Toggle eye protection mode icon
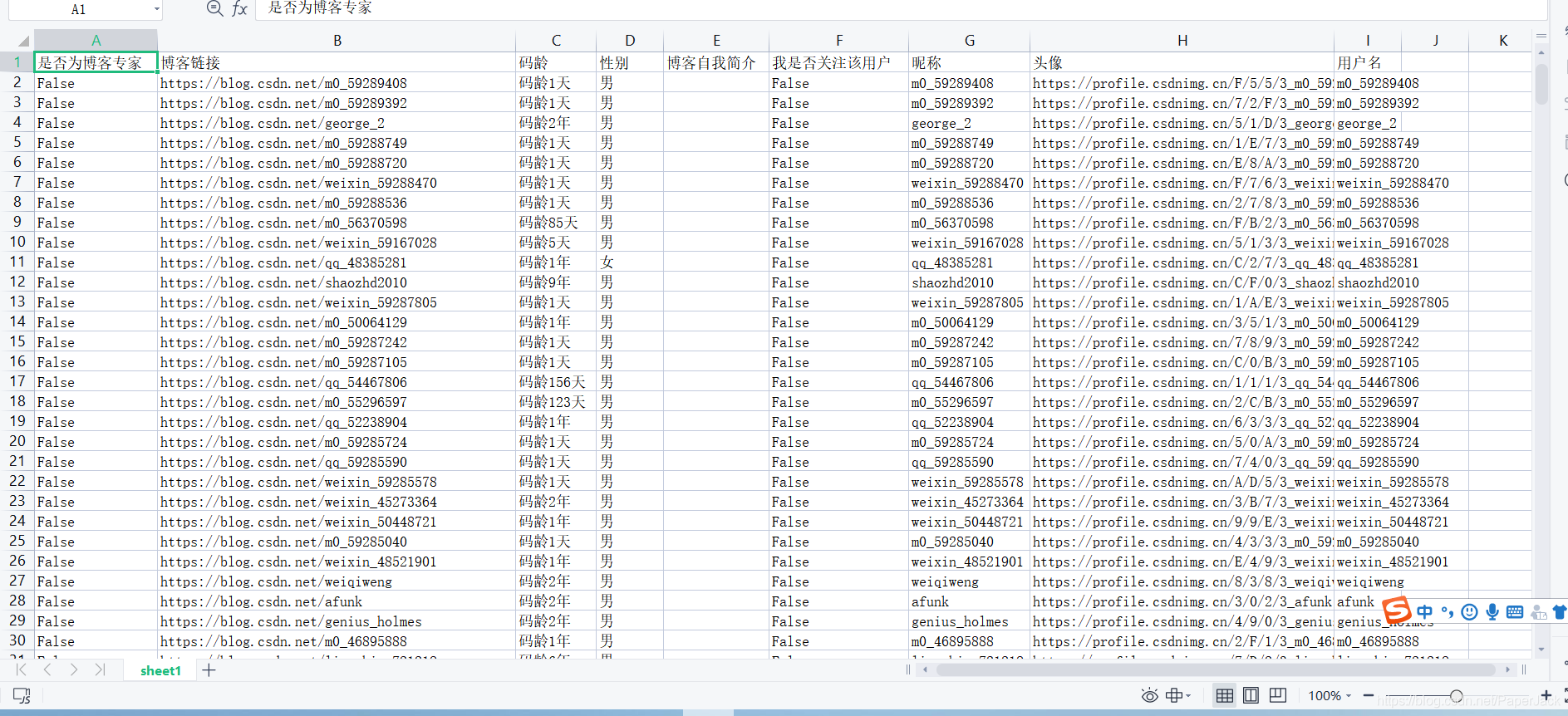This screenshot has width=1568, height=716. tap(1149, 695)
